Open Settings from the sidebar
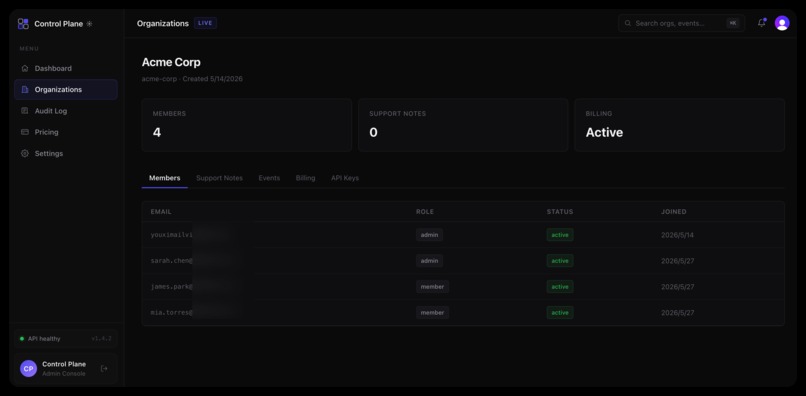 coord(66,154)
